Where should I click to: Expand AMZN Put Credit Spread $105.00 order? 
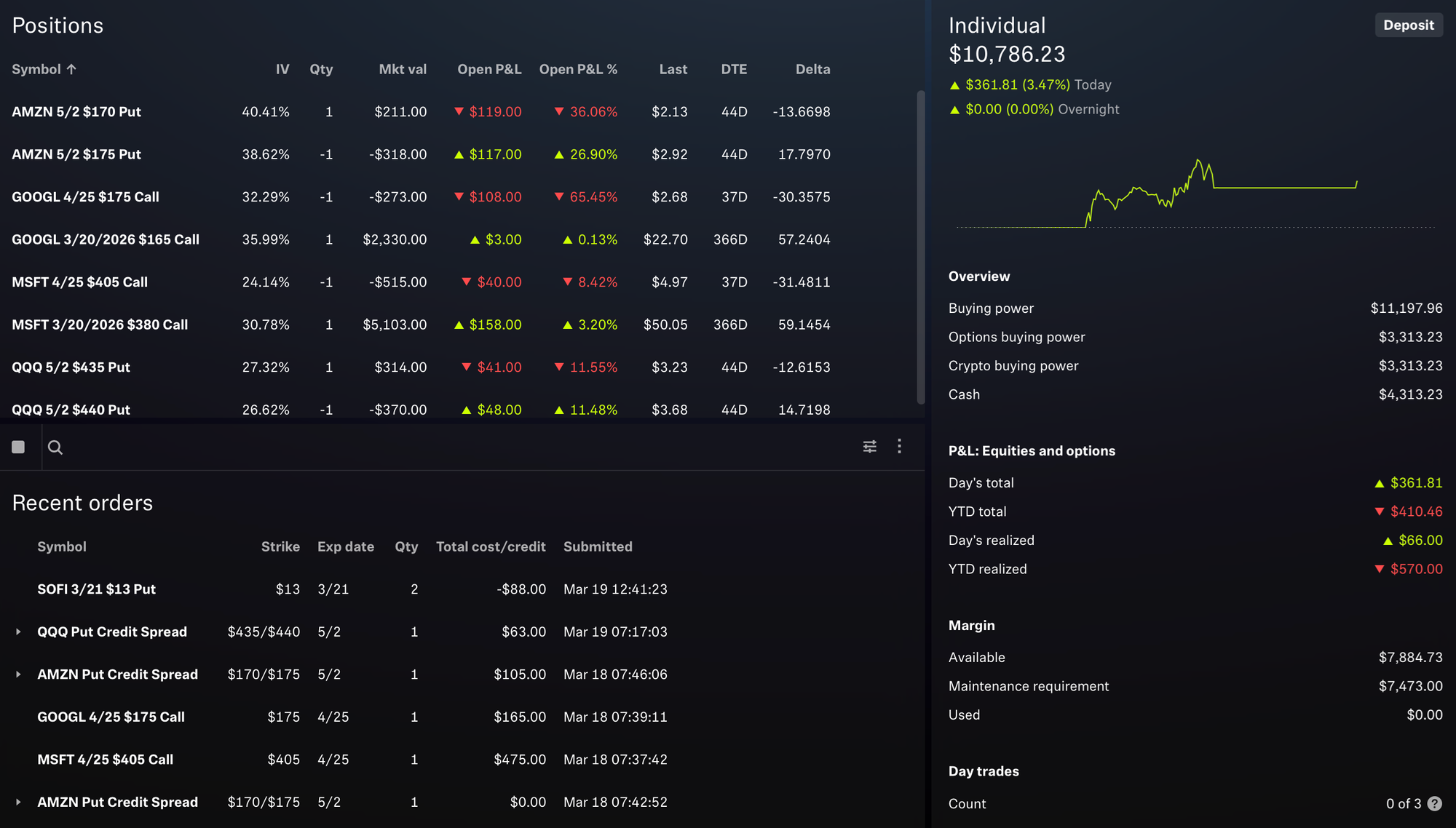(18, 674)
